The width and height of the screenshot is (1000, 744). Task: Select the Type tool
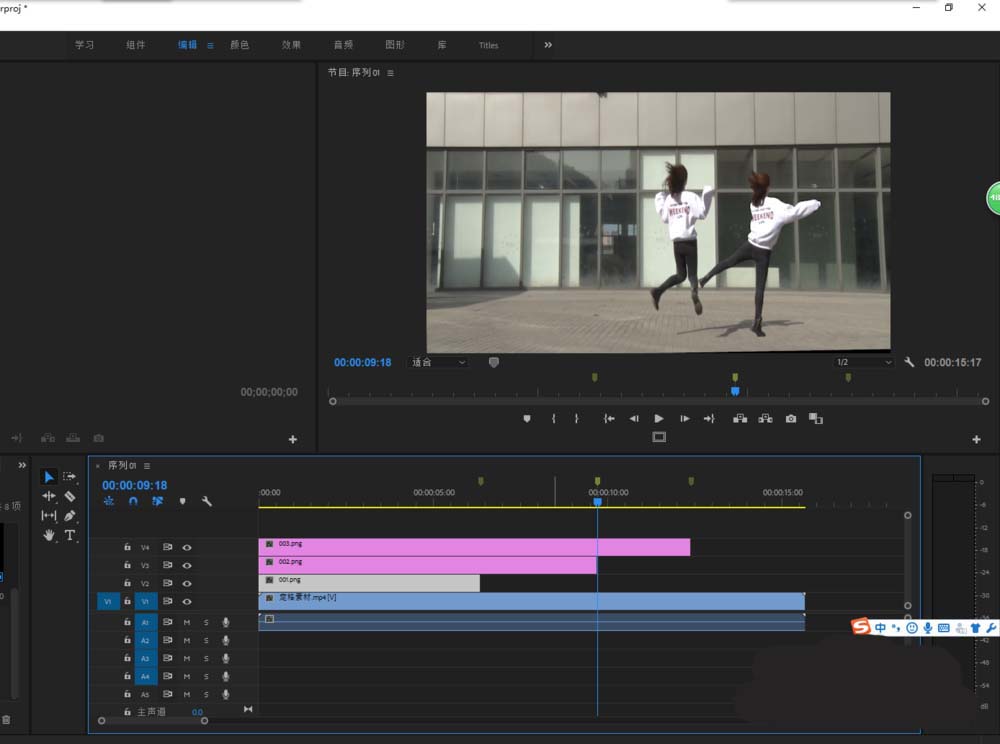coord(70,536)
